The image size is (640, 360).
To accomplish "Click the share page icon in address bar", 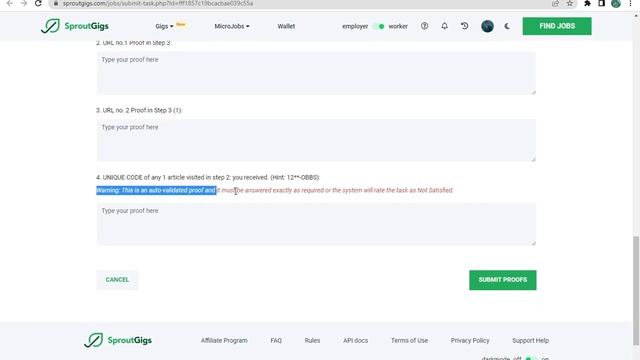I will [x=556, y=3].
